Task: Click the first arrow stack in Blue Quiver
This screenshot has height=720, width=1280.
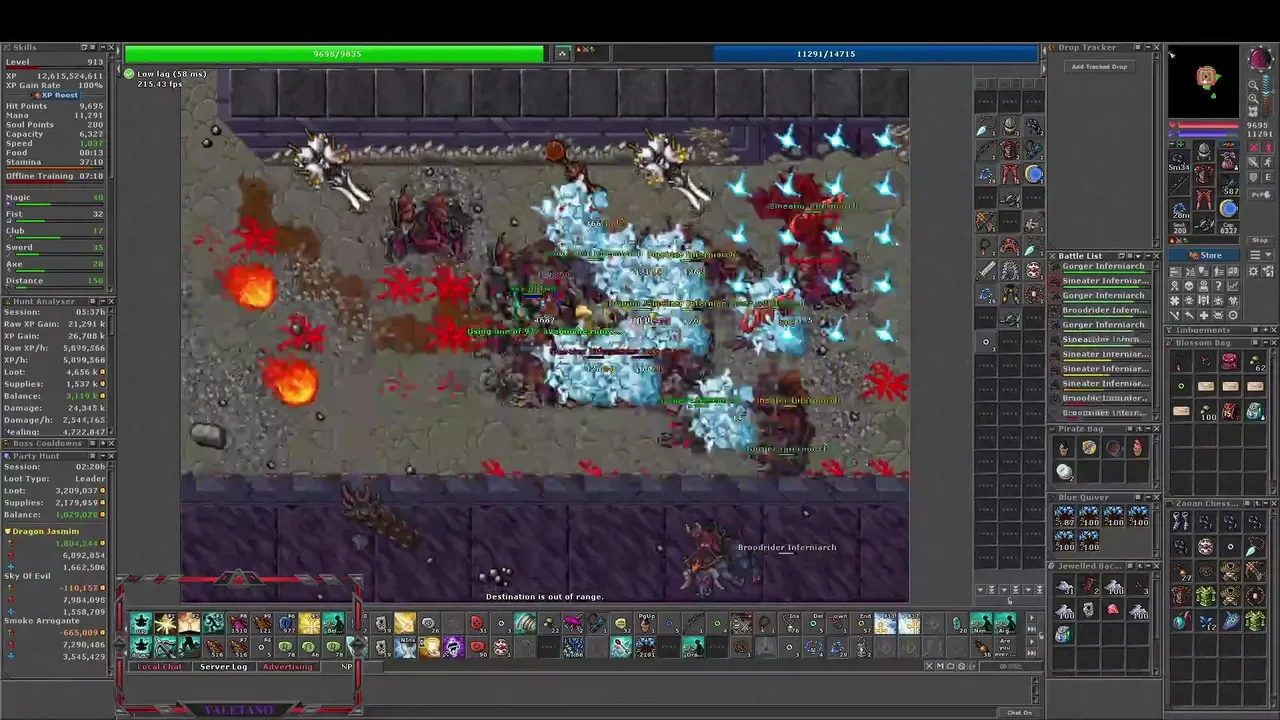Action: 1065,517
